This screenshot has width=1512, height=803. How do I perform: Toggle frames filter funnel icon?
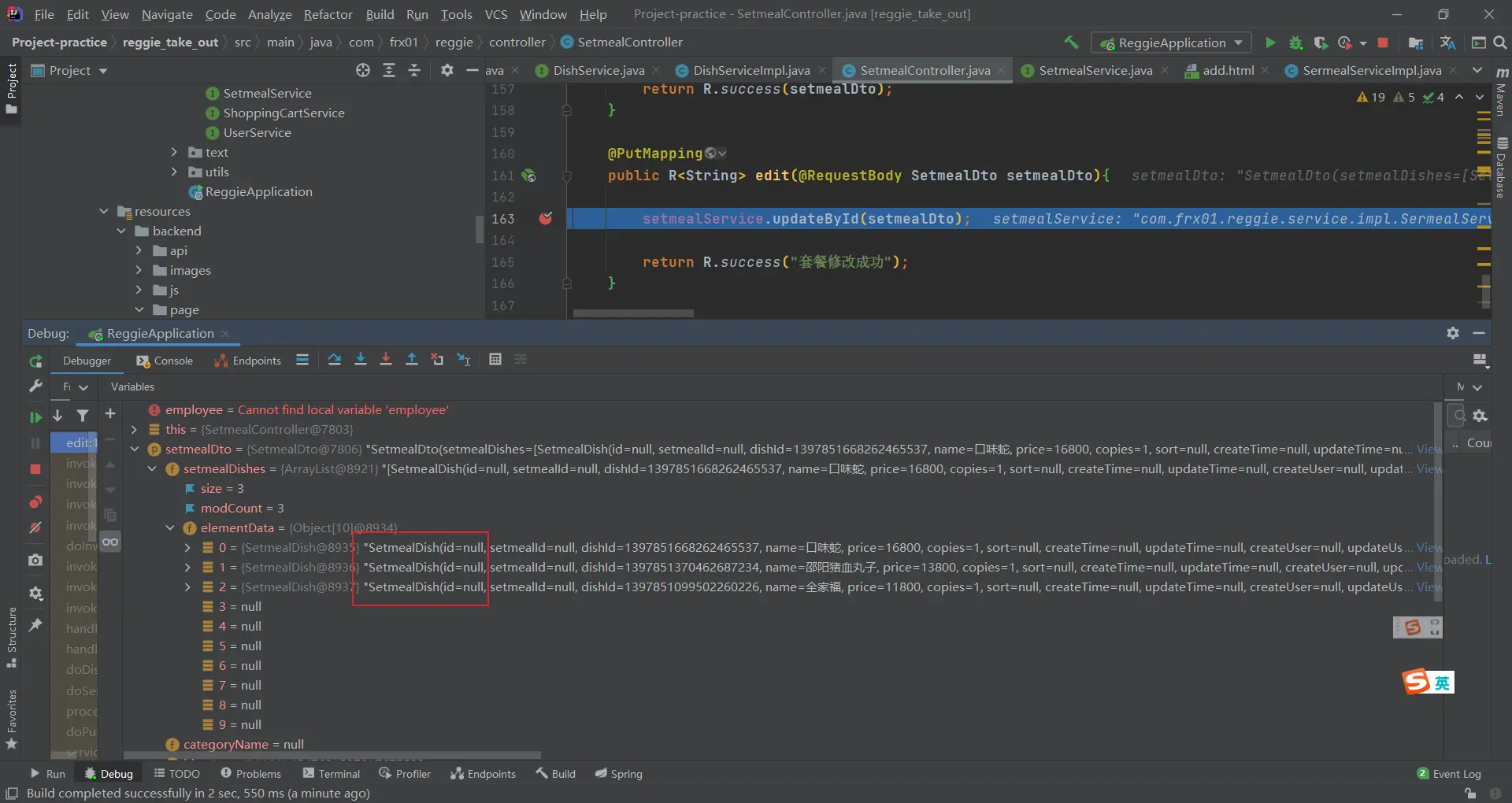[83, 416]
